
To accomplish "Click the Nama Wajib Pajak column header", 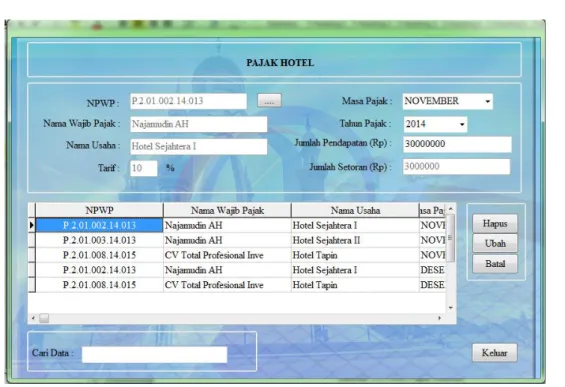I will point(227,210).
